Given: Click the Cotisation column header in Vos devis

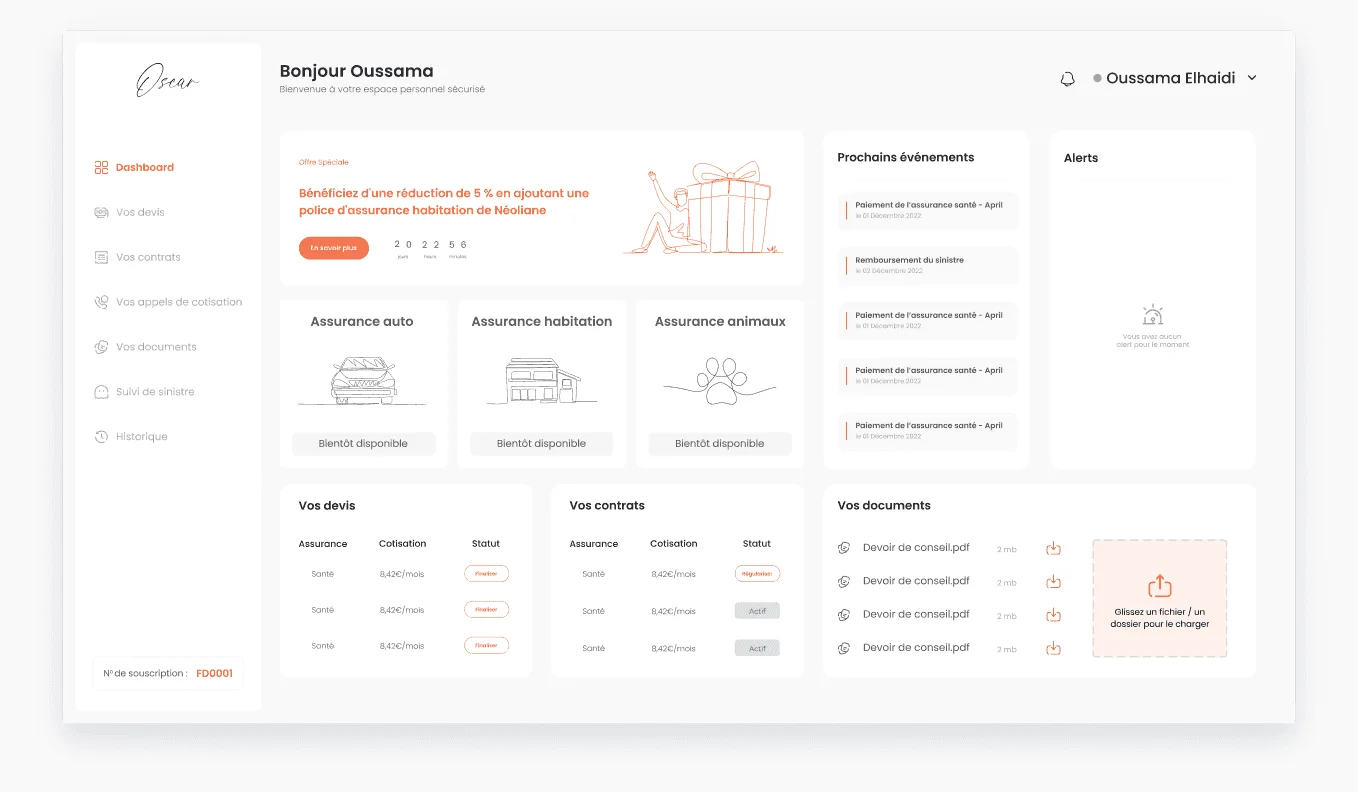Looking at the screenshot, I should pyautogui.click(x=403, y=544).
